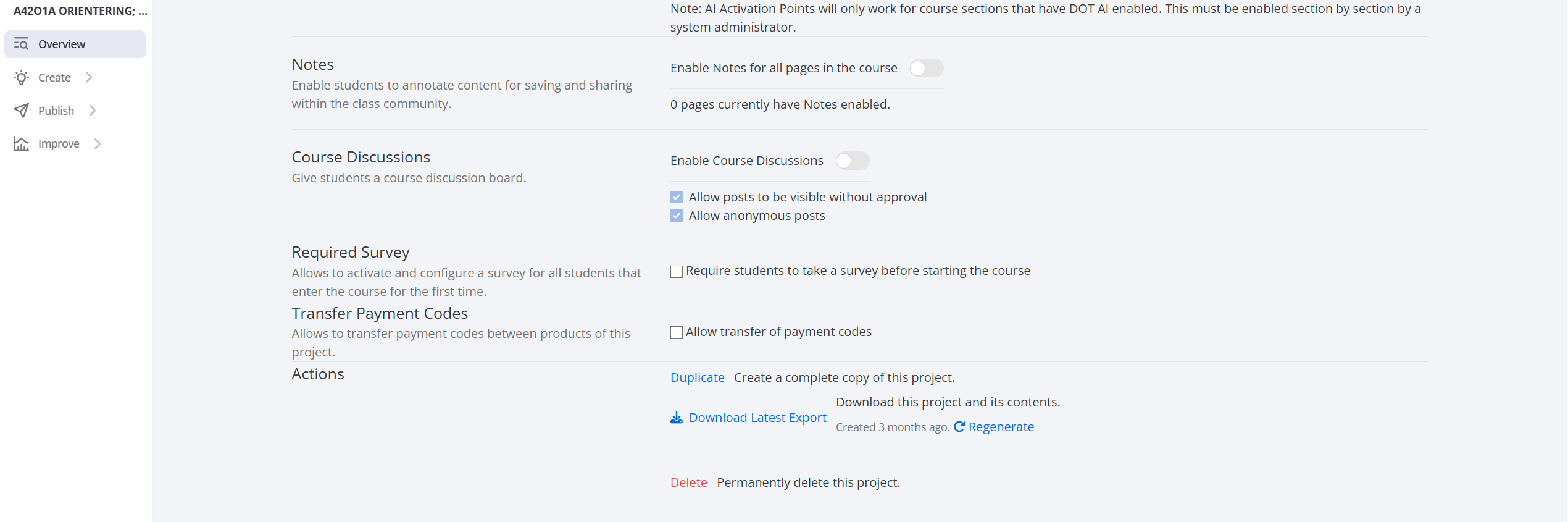The width and height of the screenshot is (1568, 522).
Task: Select the Publish sidebar menu item
Action: pyautogui.click(x=56, y=111)
